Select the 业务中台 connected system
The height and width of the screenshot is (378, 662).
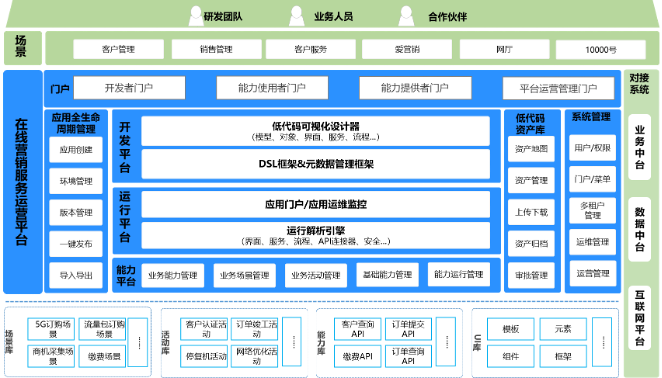(639, 147)
